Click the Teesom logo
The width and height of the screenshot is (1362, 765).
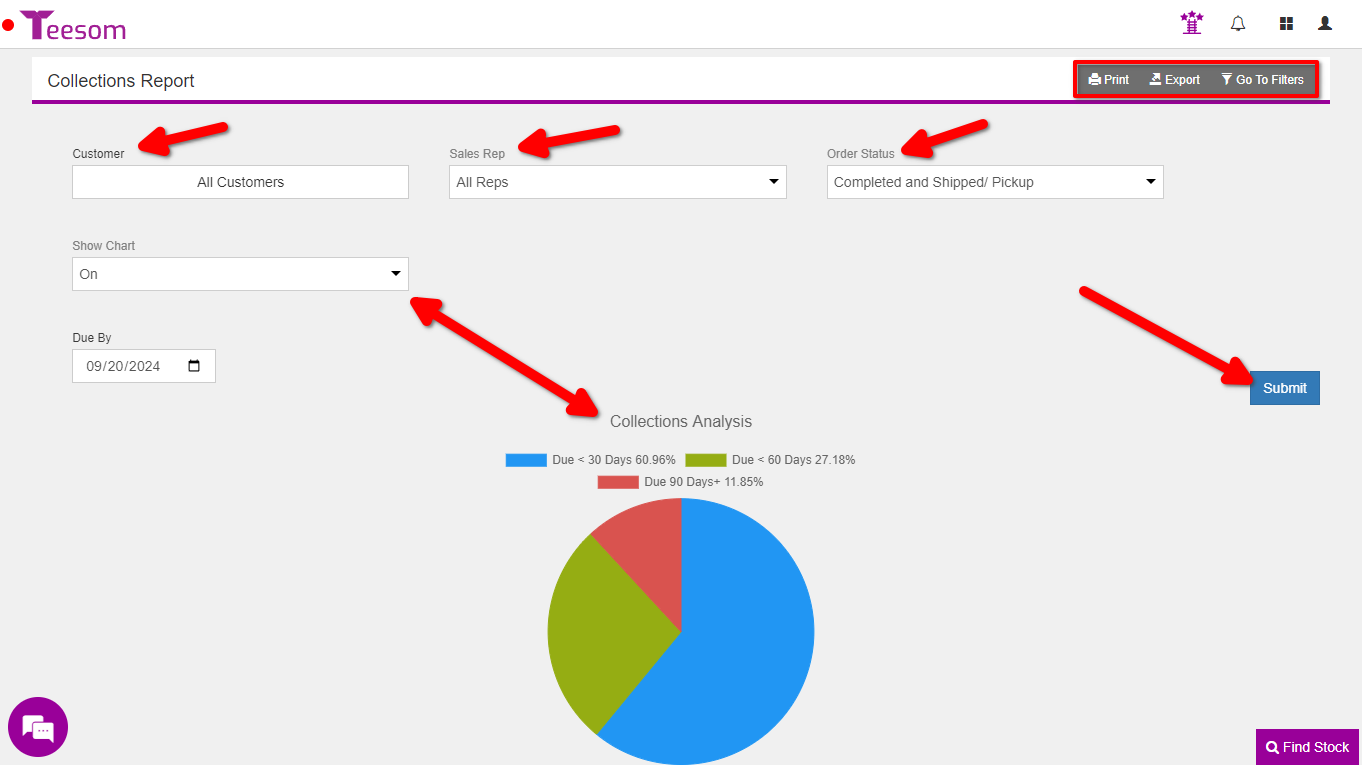pyautogui.click(x=73, y=26)
